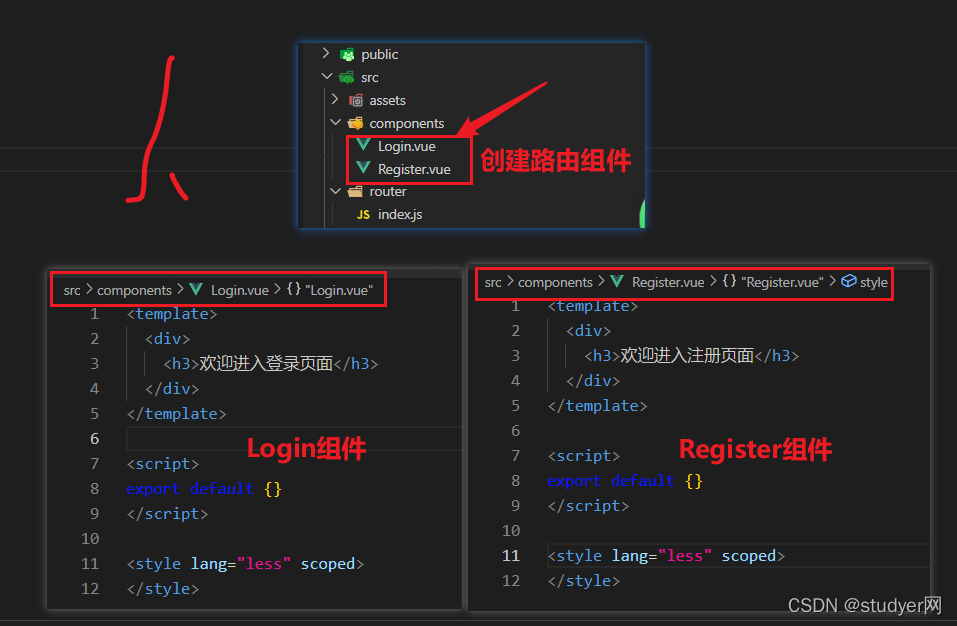Screen dimensions: 957x626
Task: Click the JS icon beside index.js
Action: pyautogui.click(x=363, y=214)
